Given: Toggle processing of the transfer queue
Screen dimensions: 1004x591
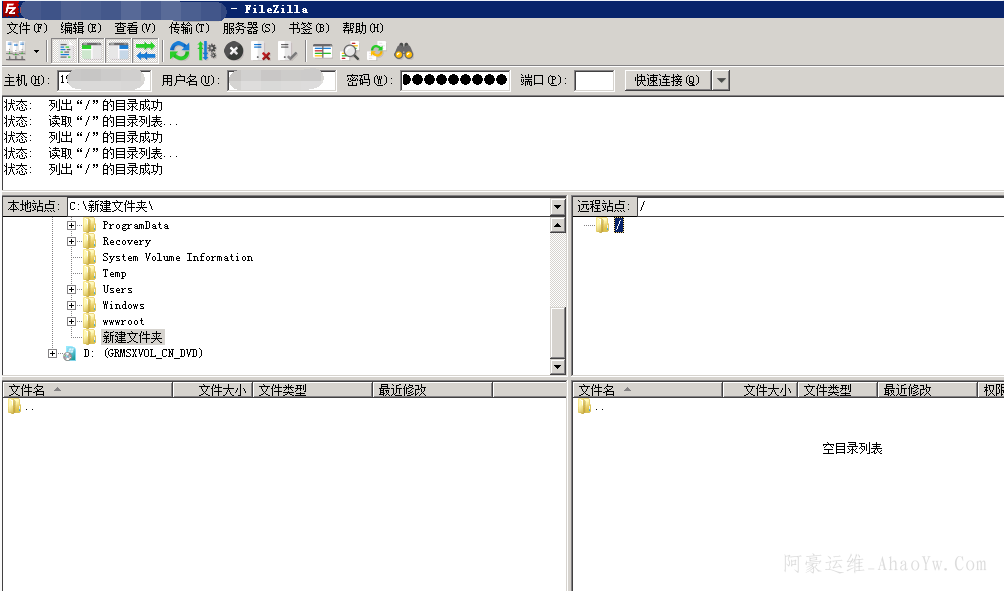Looking at the screenshot, I should (x=206, y=51).
